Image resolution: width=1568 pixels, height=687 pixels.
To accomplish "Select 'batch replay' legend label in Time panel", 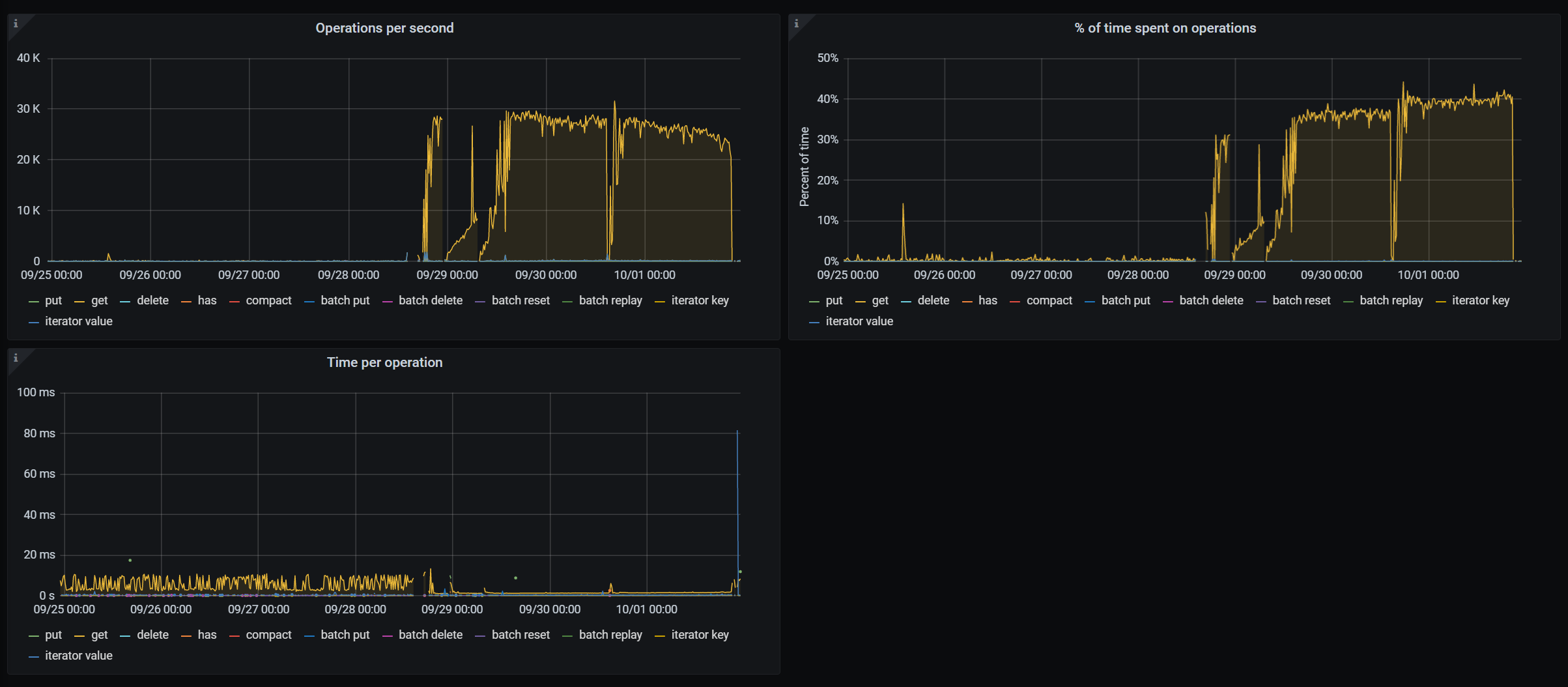I will coord(611,634).
